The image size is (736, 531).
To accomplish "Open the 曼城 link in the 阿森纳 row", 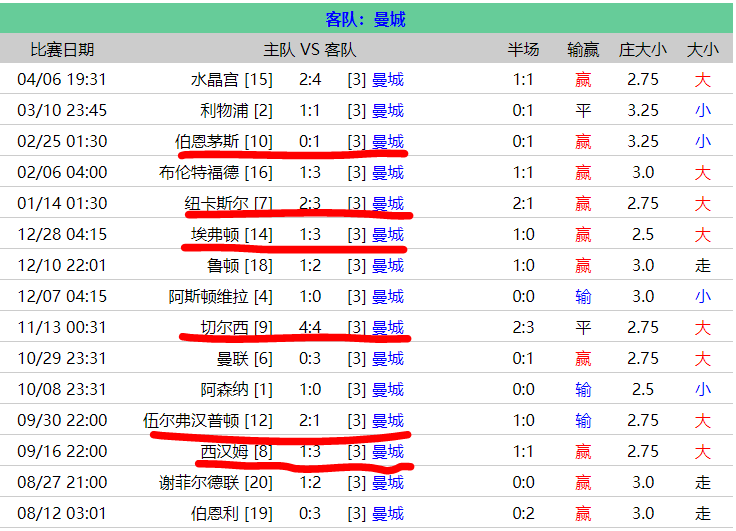I will [x=387, y=390].
